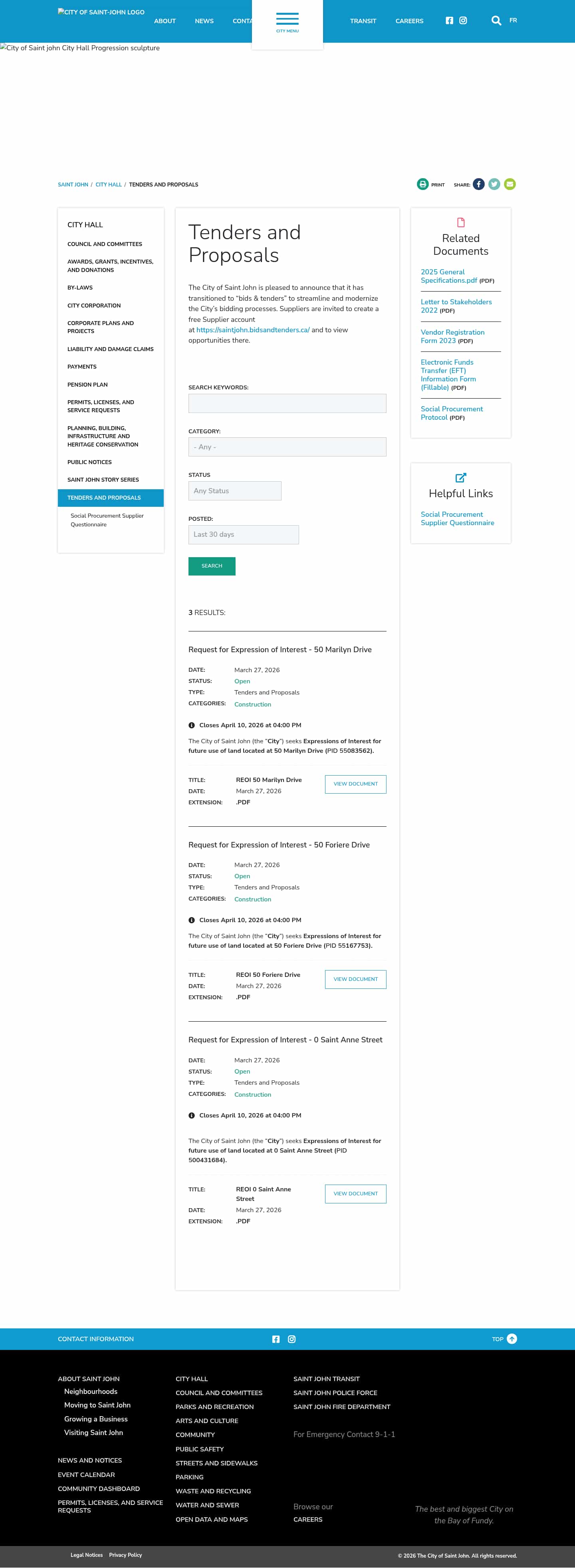The image size is (575, 1568).
Task: Open Instagram from the header icon
Action: point(462,20)
